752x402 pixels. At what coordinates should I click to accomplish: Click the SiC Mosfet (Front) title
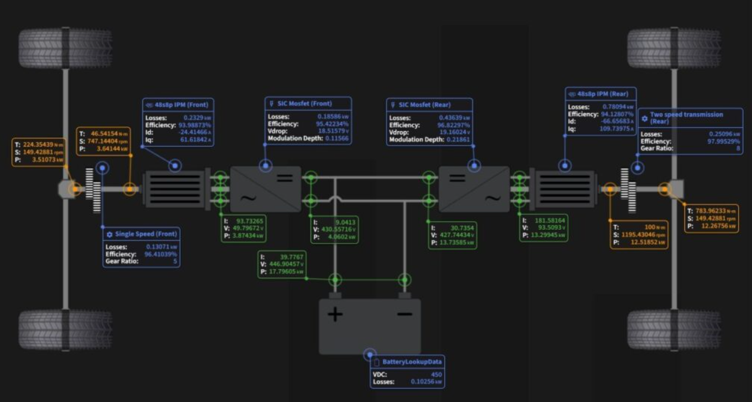click(x=305, y=104)
